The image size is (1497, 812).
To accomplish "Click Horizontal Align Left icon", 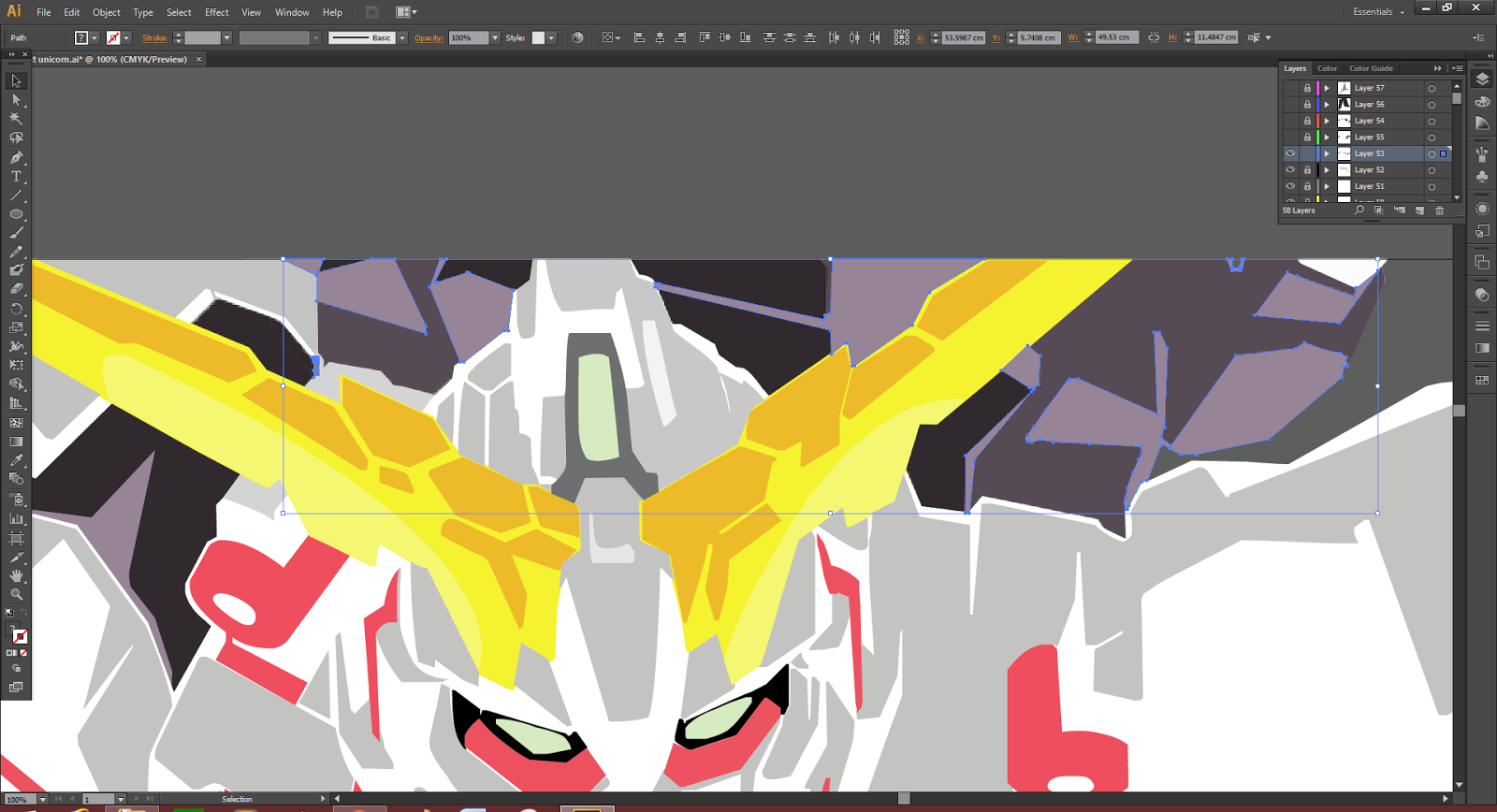I will point(640,37).
